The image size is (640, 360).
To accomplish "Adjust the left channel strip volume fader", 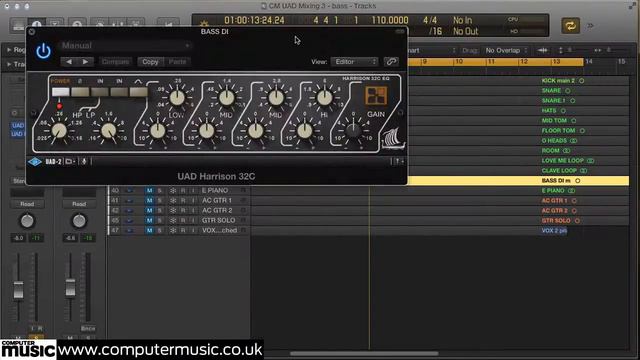I will tap(18, 290).
